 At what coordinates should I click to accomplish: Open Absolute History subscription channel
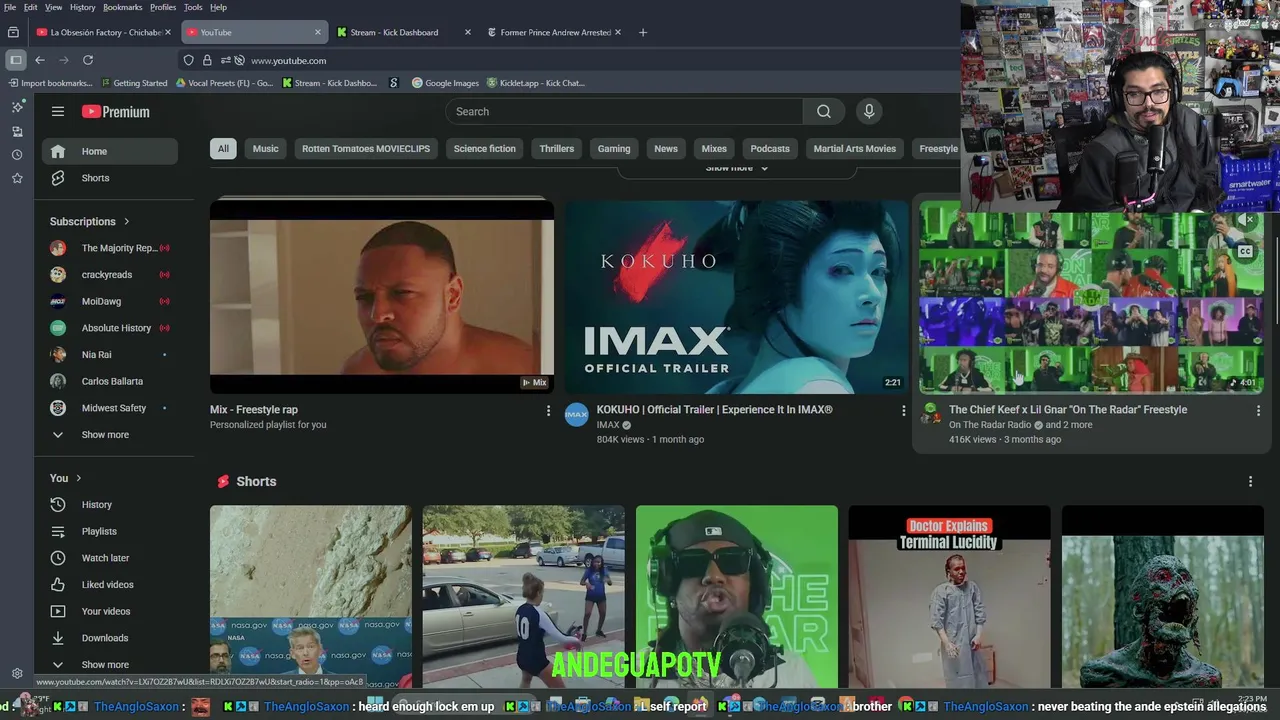[x=110, y=328]
